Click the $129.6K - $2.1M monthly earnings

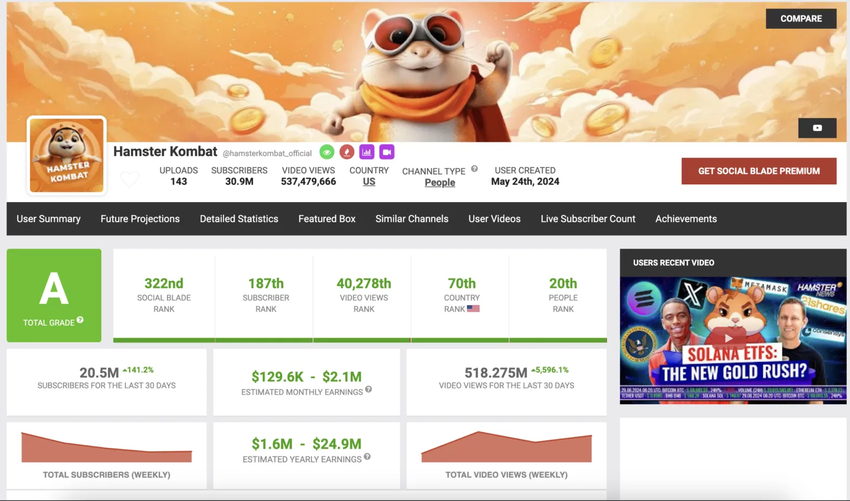[x=306, y=376]
